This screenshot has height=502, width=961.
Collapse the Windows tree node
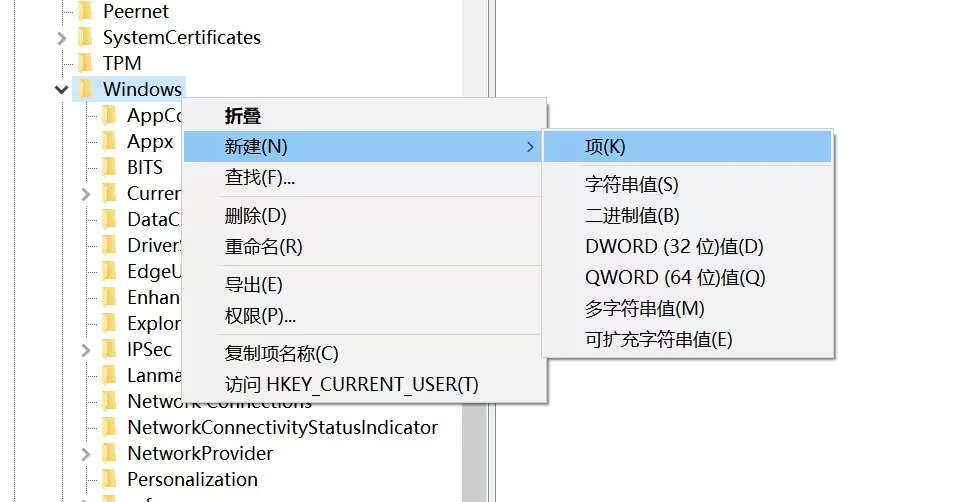point(61,89)
